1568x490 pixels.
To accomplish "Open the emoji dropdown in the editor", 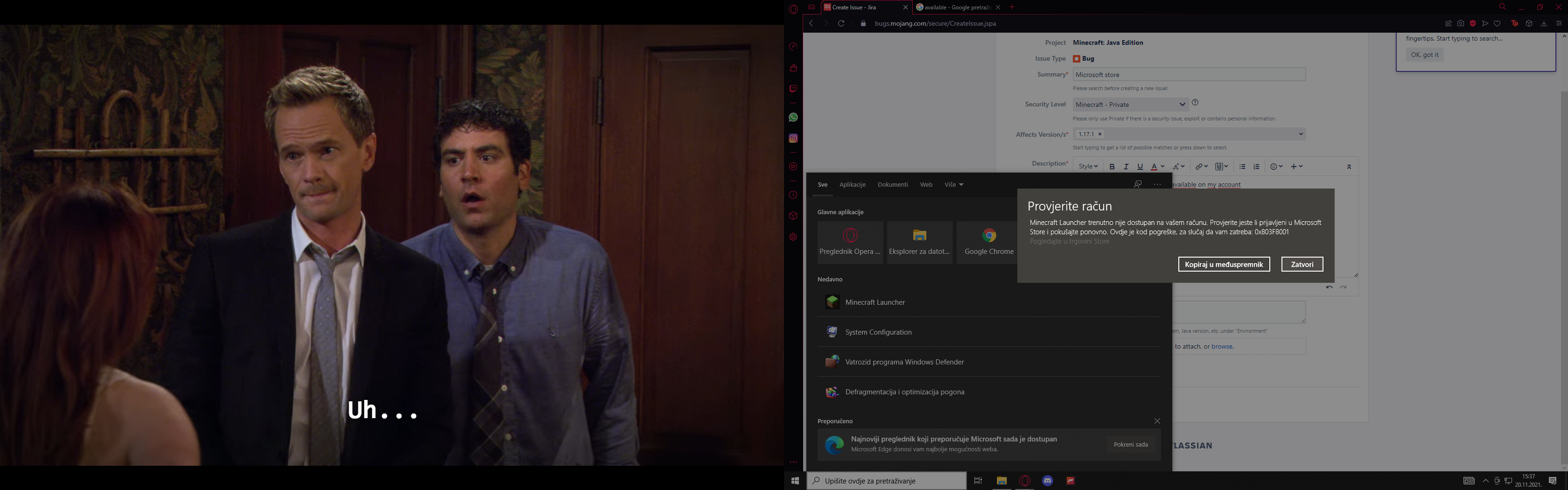I will 1276,167.
